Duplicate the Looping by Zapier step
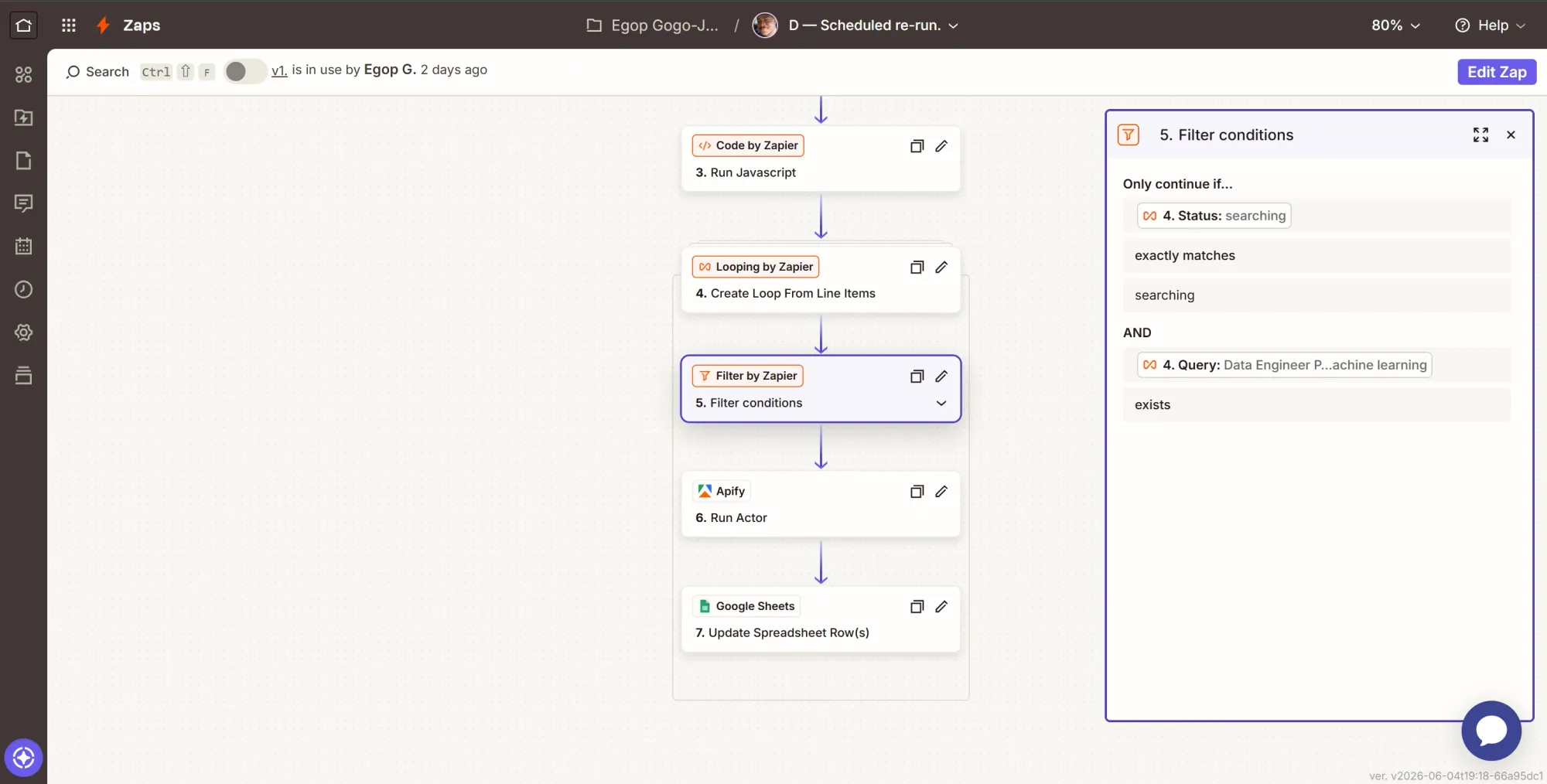This screenshot has height=784, width=1547. [917, 268]
